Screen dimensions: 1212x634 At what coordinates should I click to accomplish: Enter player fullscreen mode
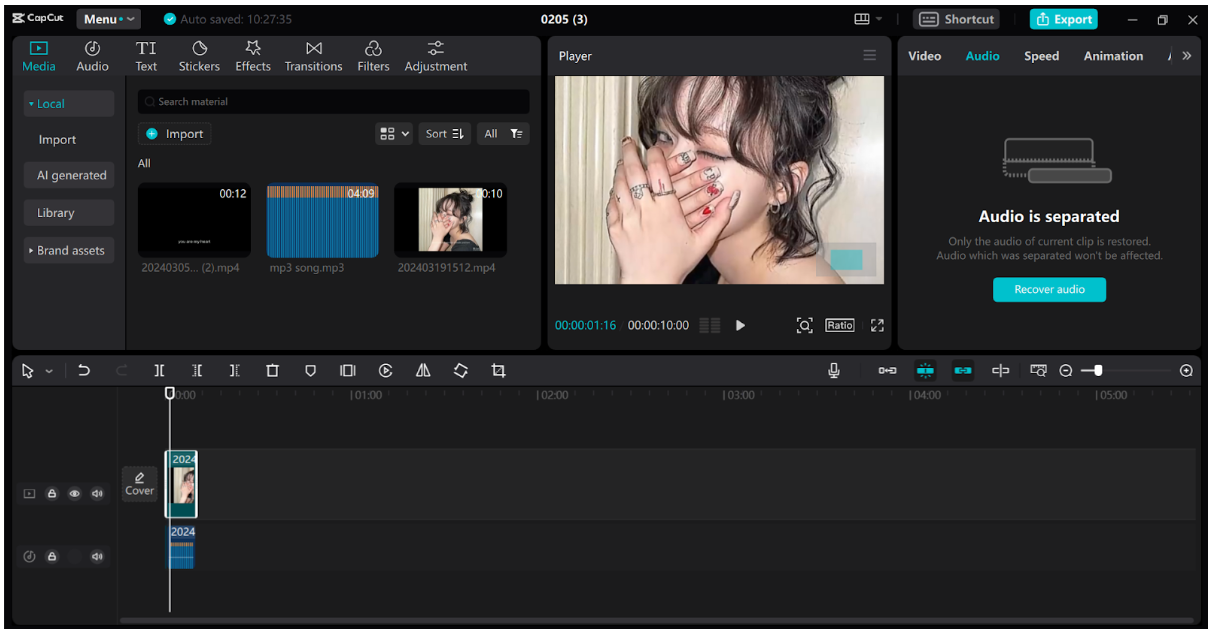click(x=877, y=325)
